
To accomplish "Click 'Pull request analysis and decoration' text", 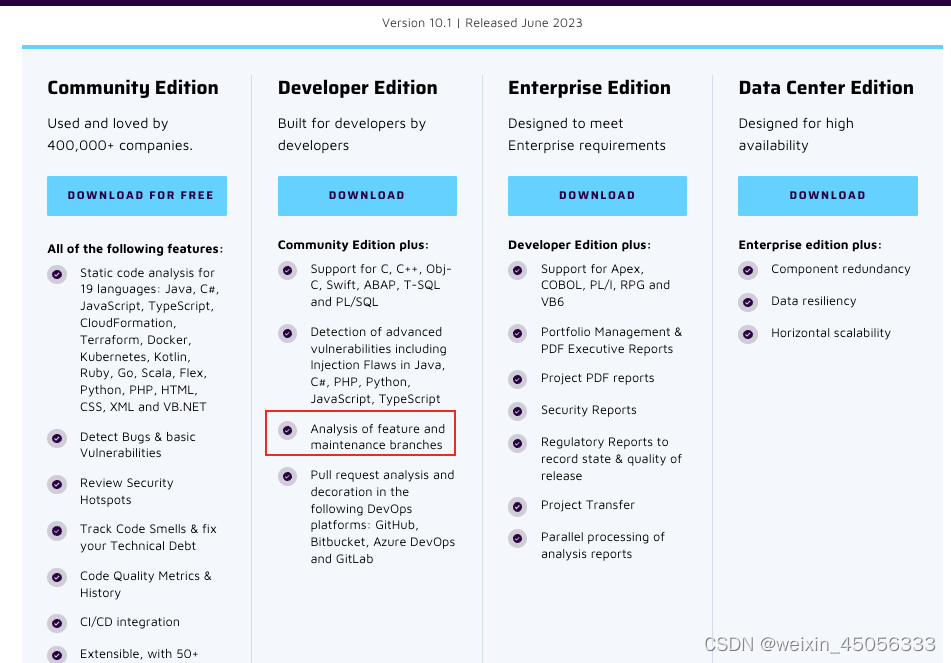I will (x=382, y=517).
